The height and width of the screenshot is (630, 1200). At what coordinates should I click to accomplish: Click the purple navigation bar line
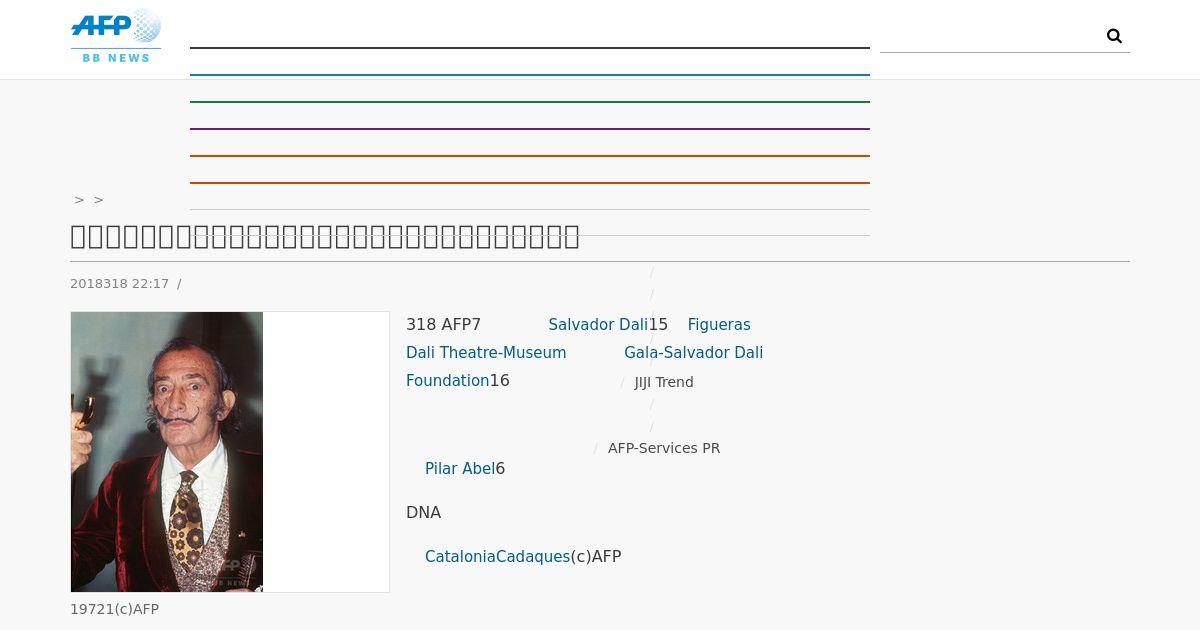pos(530,129)
